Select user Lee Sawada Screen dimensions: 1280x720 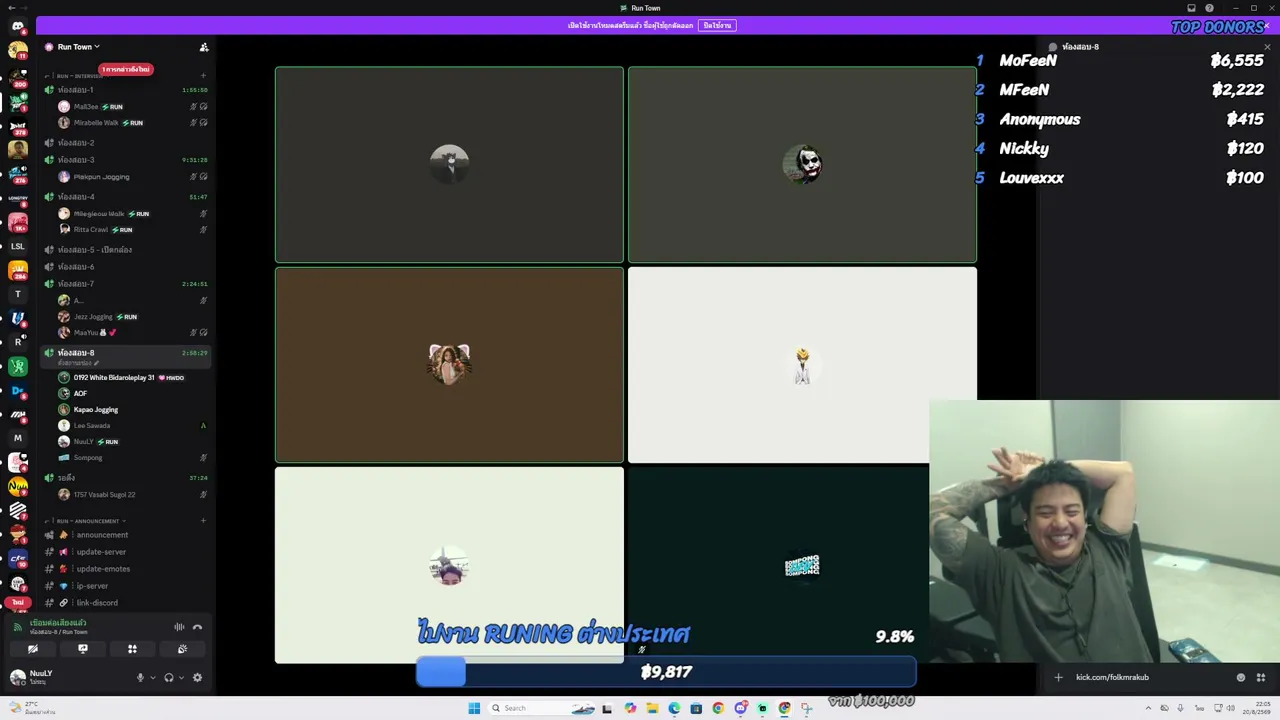click(133, 426)
